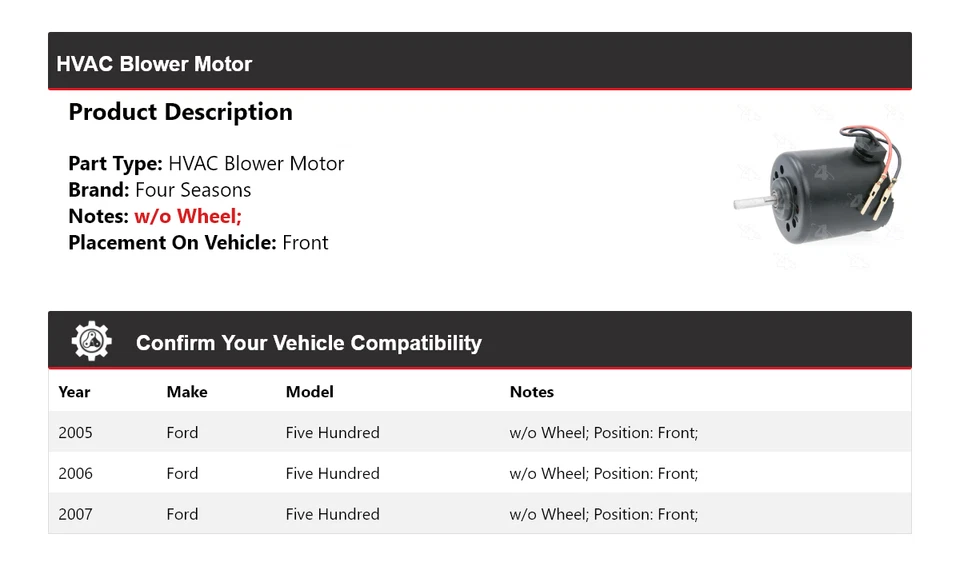This screenshot has width=960, height=566.
Task: Open the blower motor product image
Action: coord(817,179)
